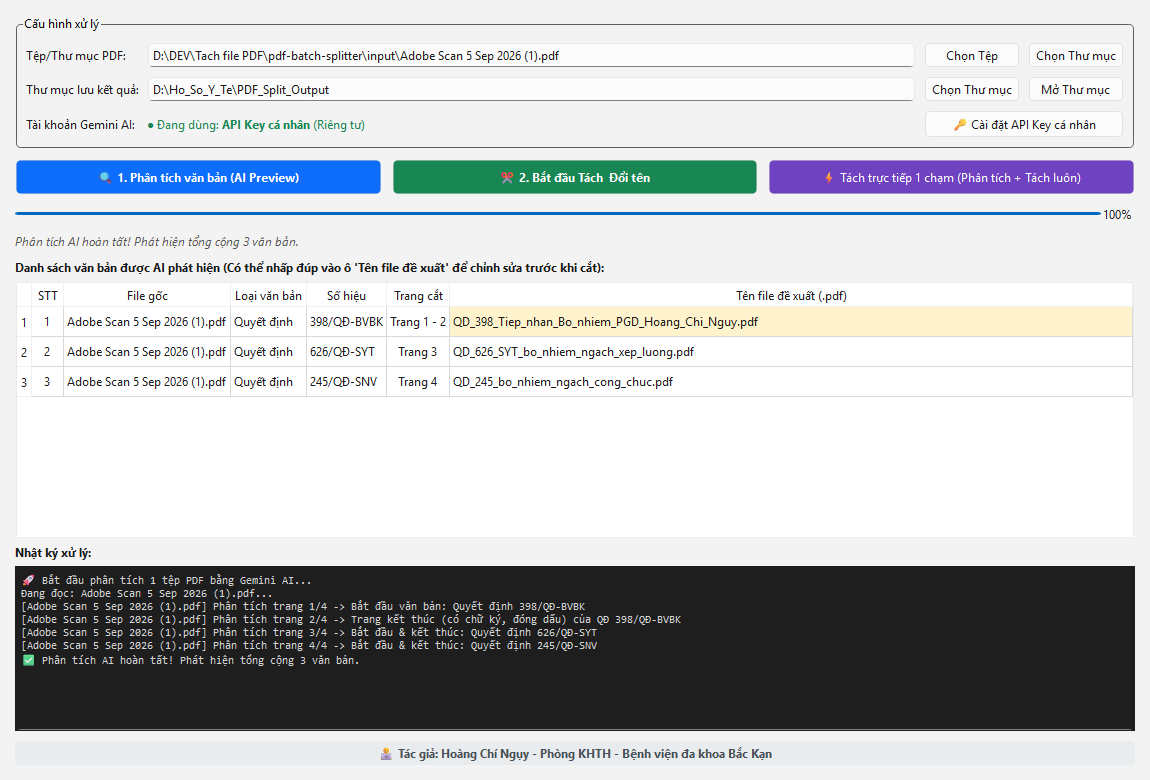Click the author avatar icon in footer
This screenshot has width=1150, height=780.
tap(386, 754)
